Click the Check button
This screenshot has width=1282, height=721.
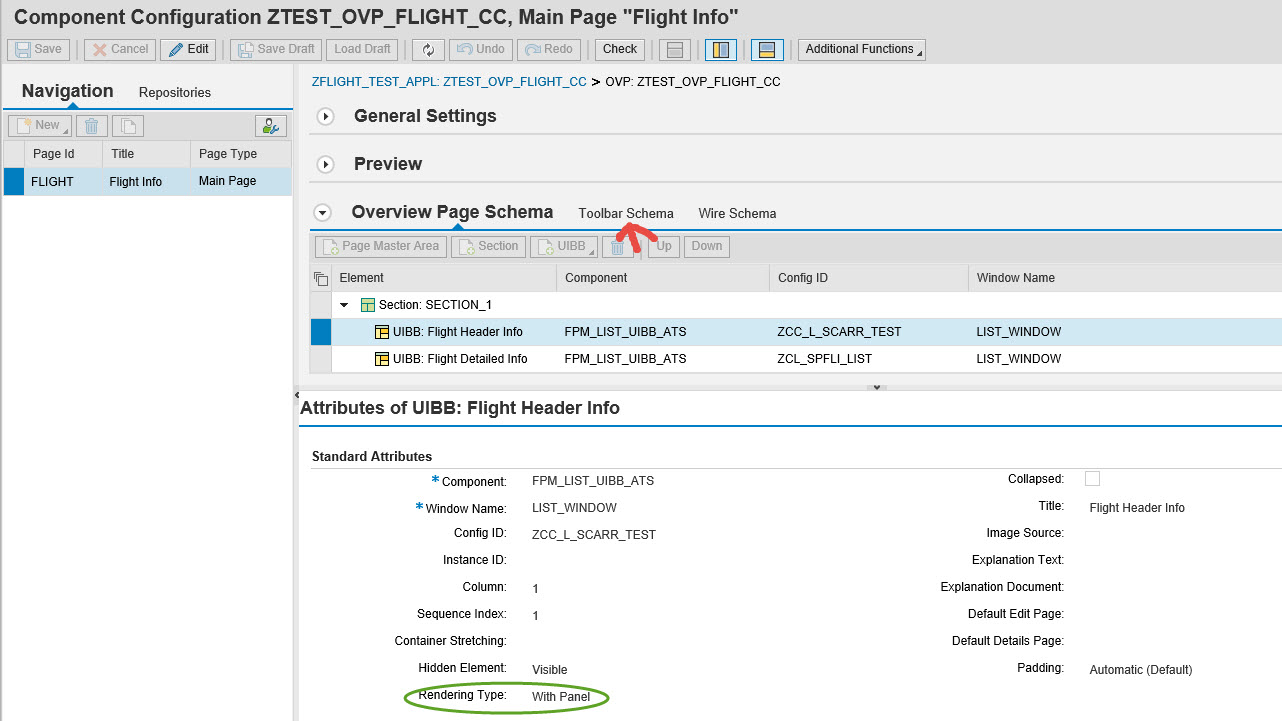pyautogui.click(x=619, y=49)
